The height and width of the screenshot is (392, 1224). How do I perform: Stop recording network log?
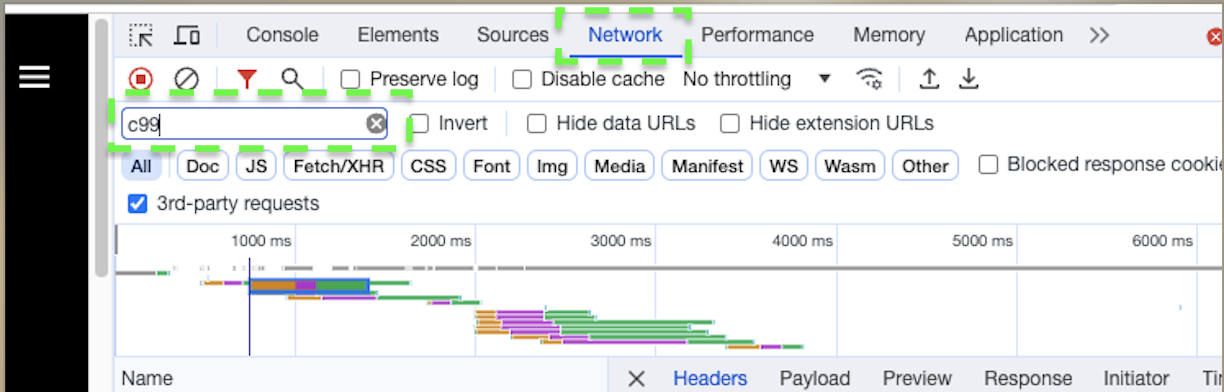(141, 79)
